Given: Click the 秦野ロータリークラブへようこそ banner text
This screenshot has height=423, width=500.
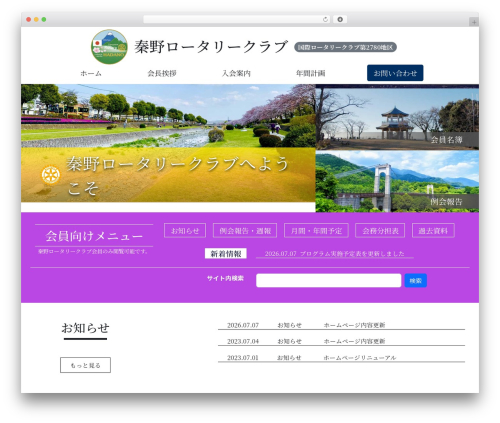Looking at the screenshot, I should coord(177,176).
